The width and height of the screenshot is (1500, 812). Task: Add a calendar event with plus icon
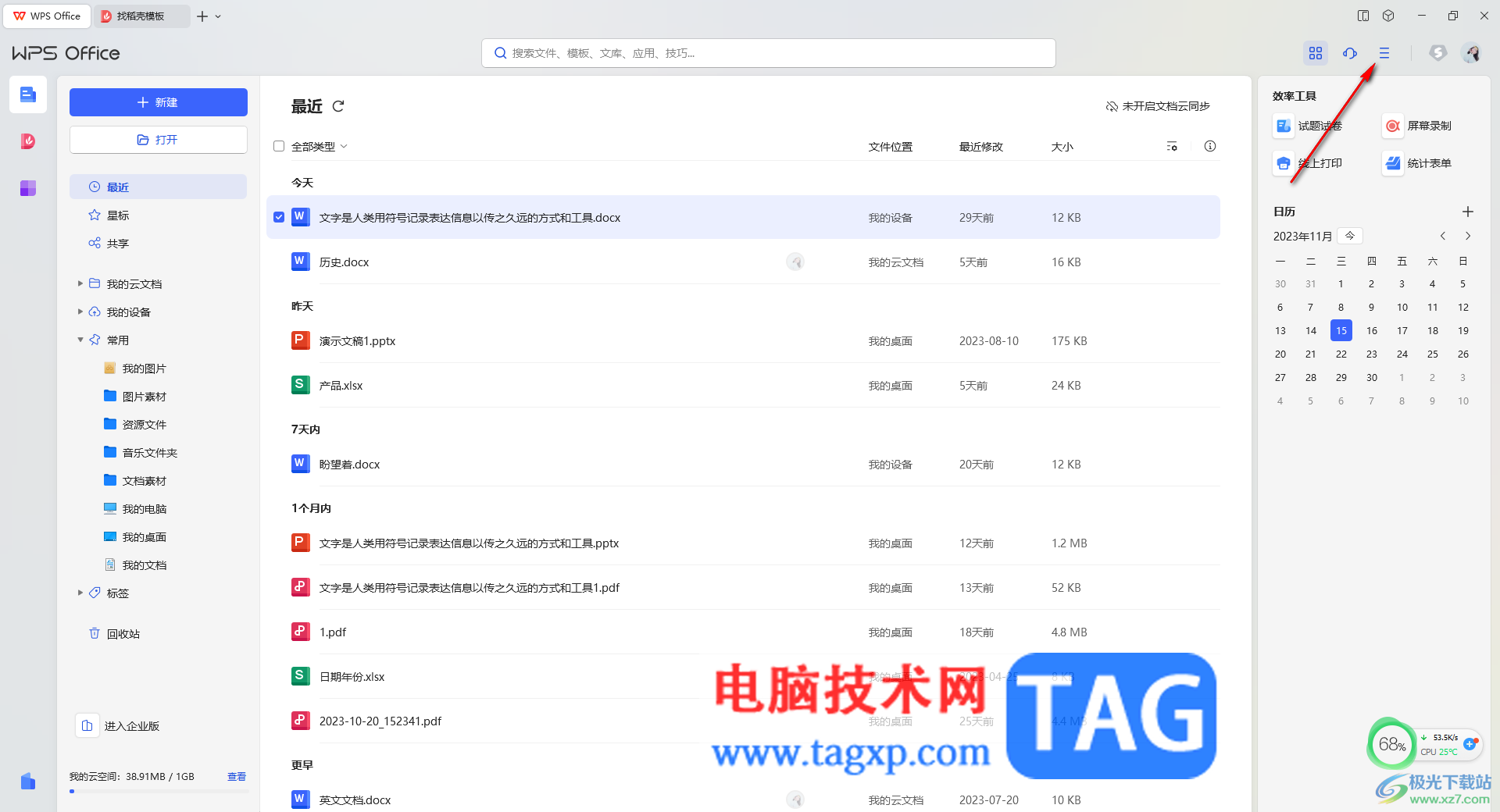pyautogui.click(x=1468, y=212)
